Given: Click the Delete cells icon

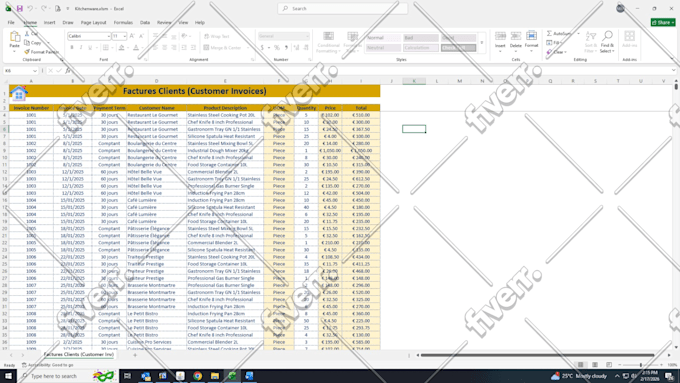Looking at the screenshot, I should (x=516, y=36).
